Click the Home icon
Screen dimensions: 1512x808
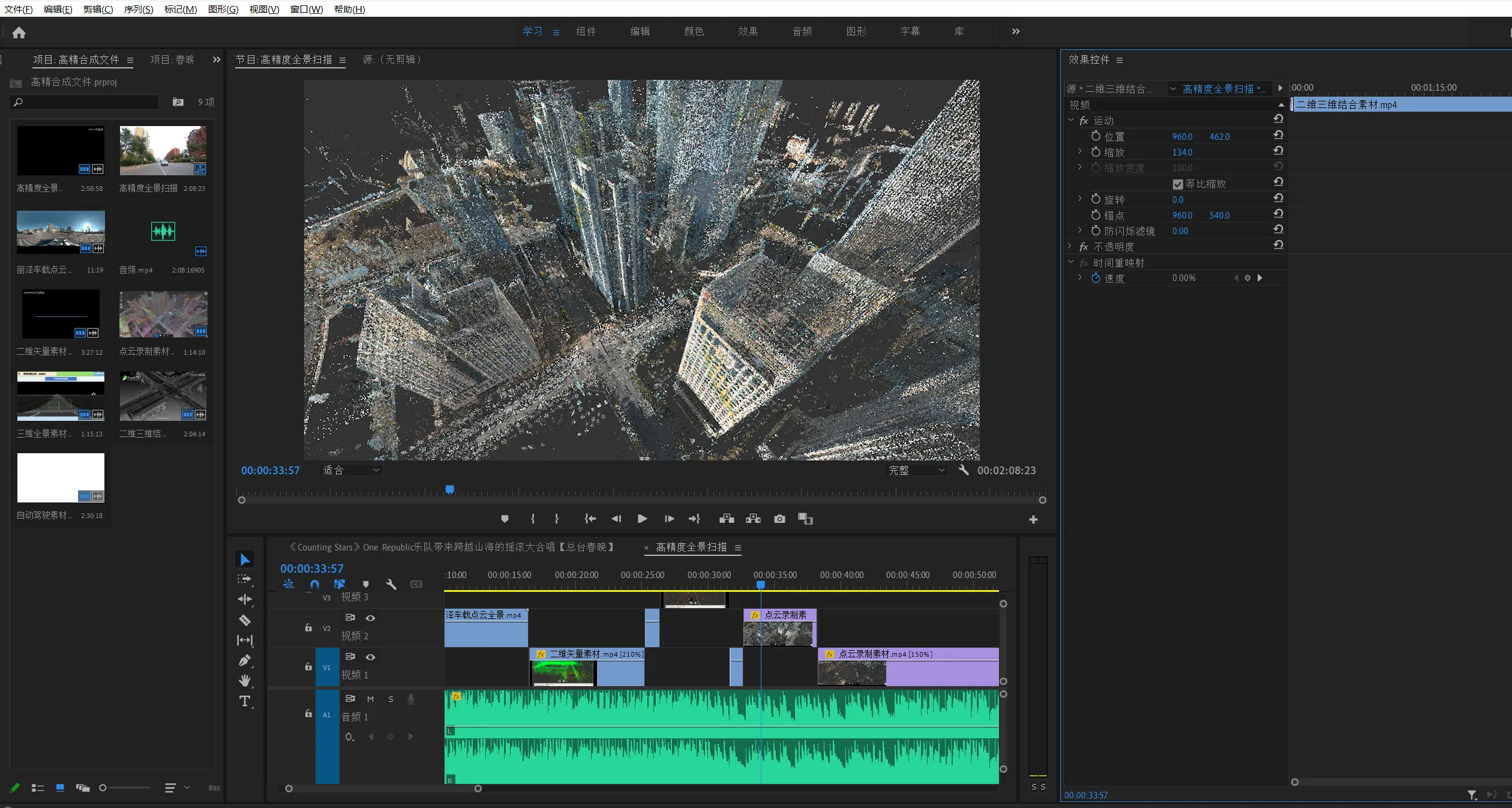(19, 32)
